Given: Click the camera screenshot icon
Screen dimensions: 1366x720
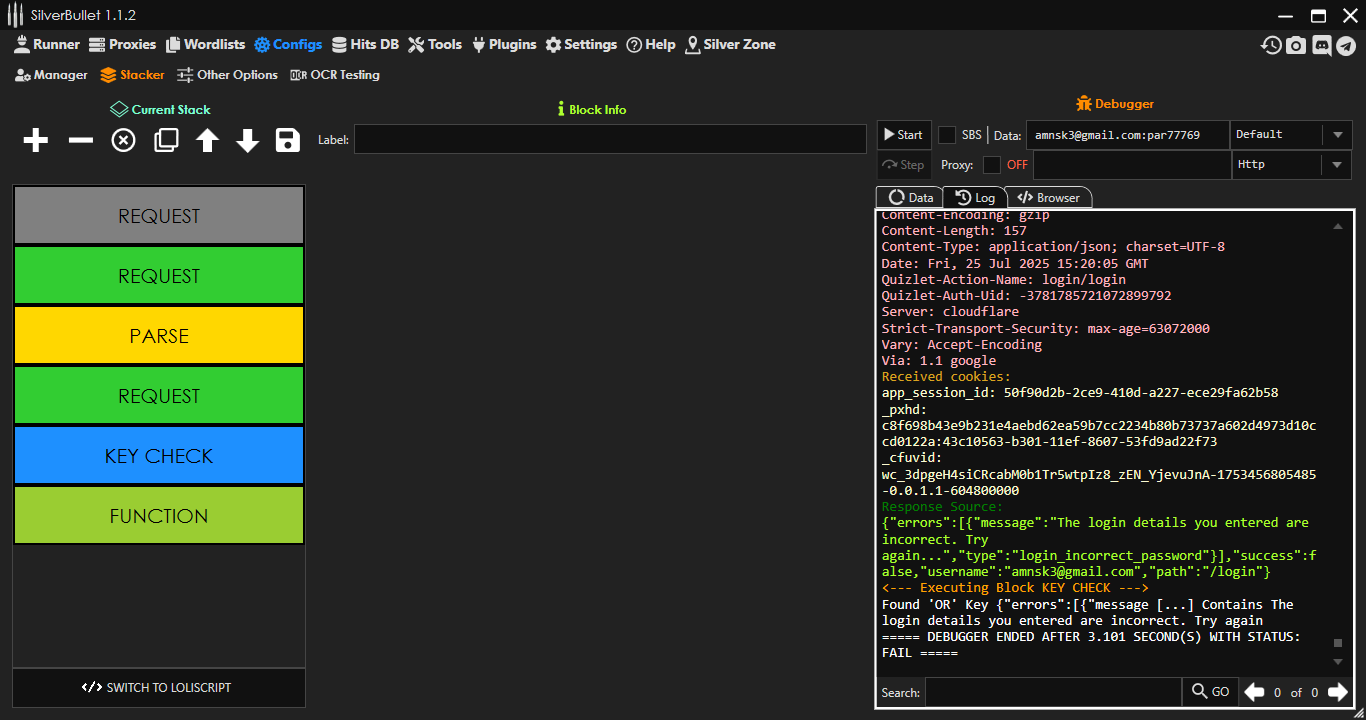Looking at the screenshot, I should [1296, 45].
